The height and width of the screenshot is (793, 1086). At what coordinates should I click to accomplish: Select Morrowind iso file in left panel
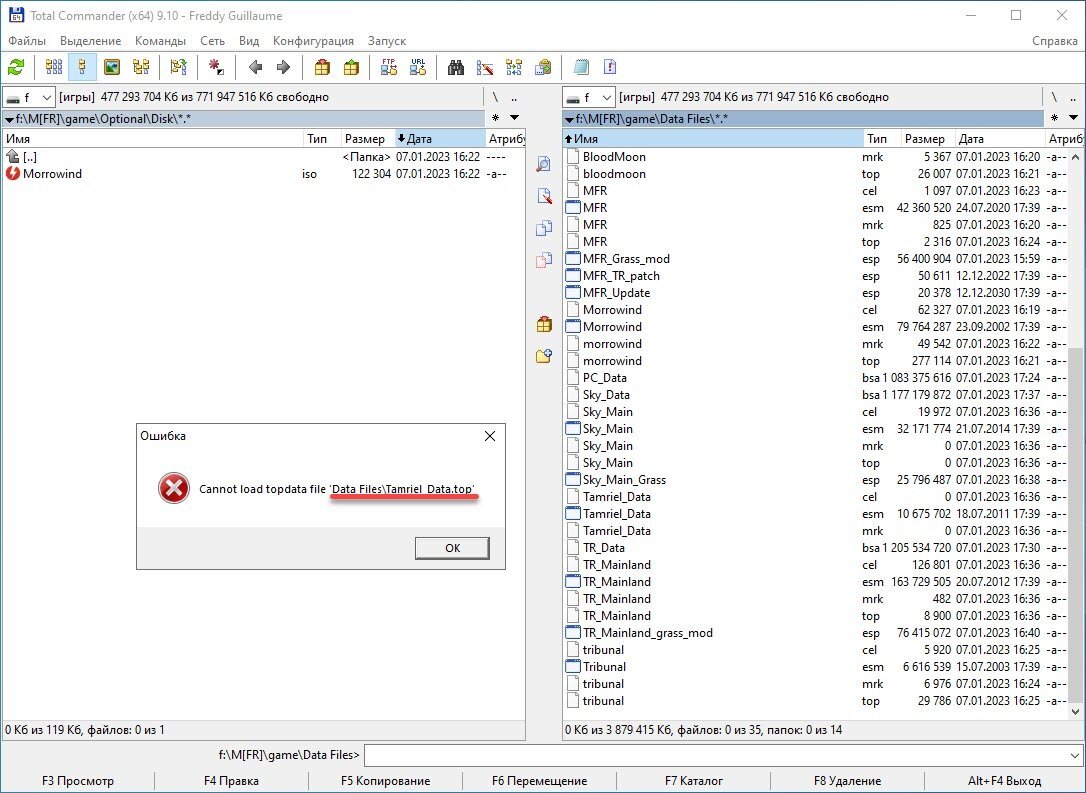pyautogui.click(x=263, y=174)
